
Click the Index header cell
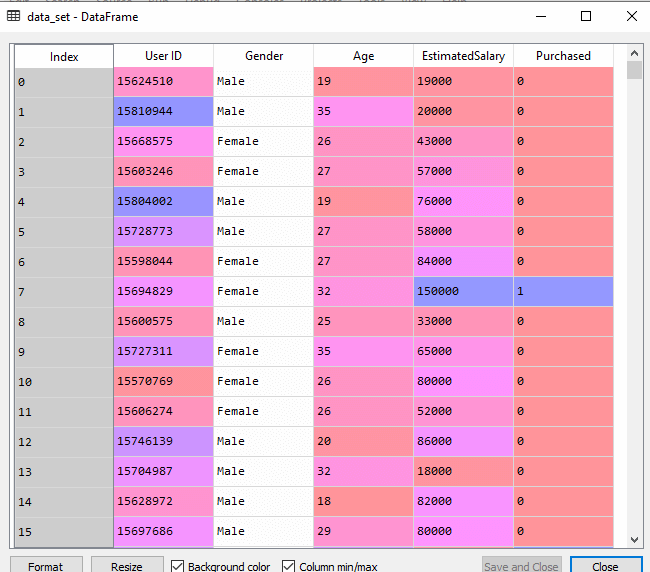pos(64,57)
